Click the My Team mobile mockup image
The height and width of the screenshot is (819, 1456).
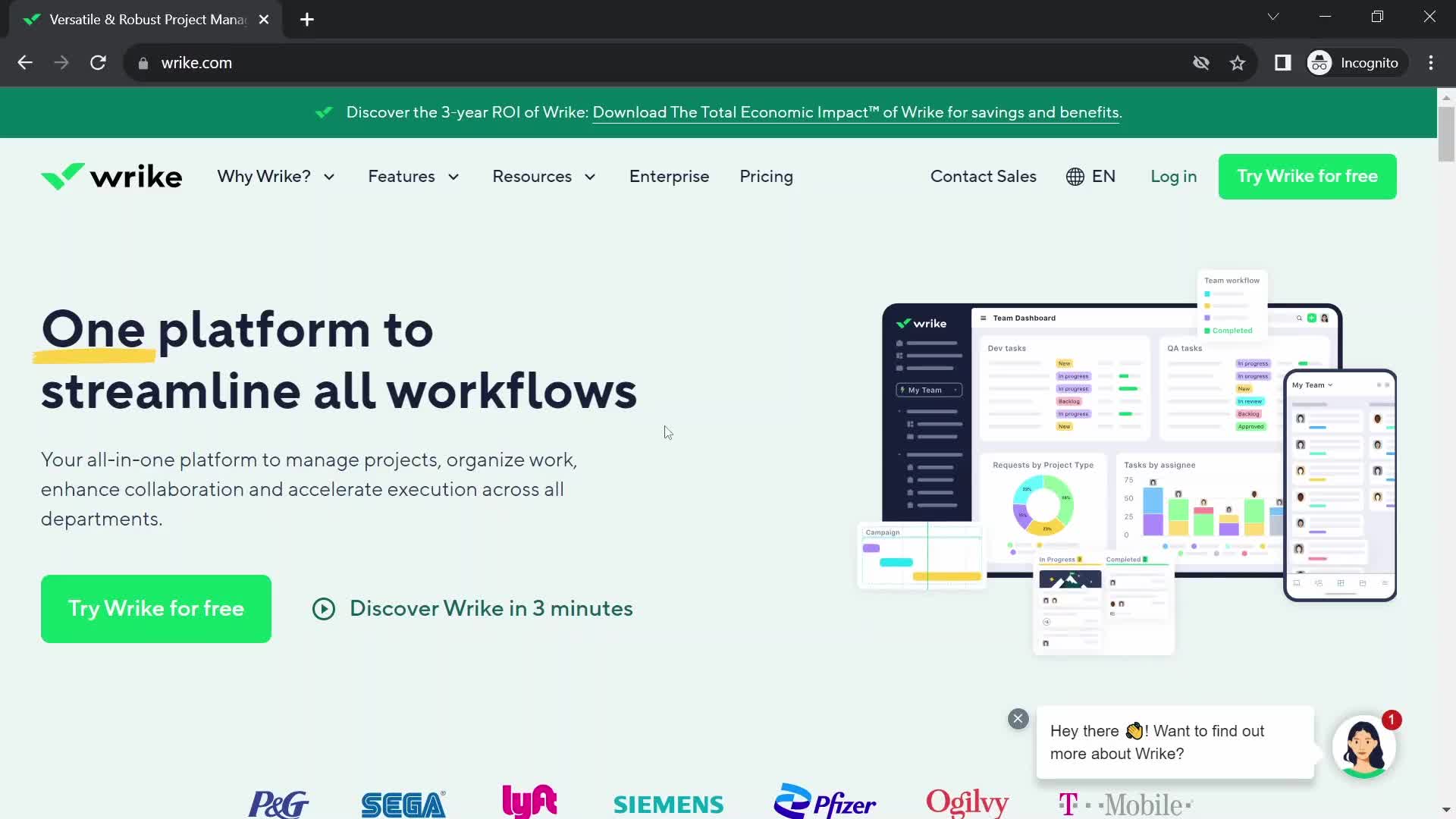[1340, 485]
